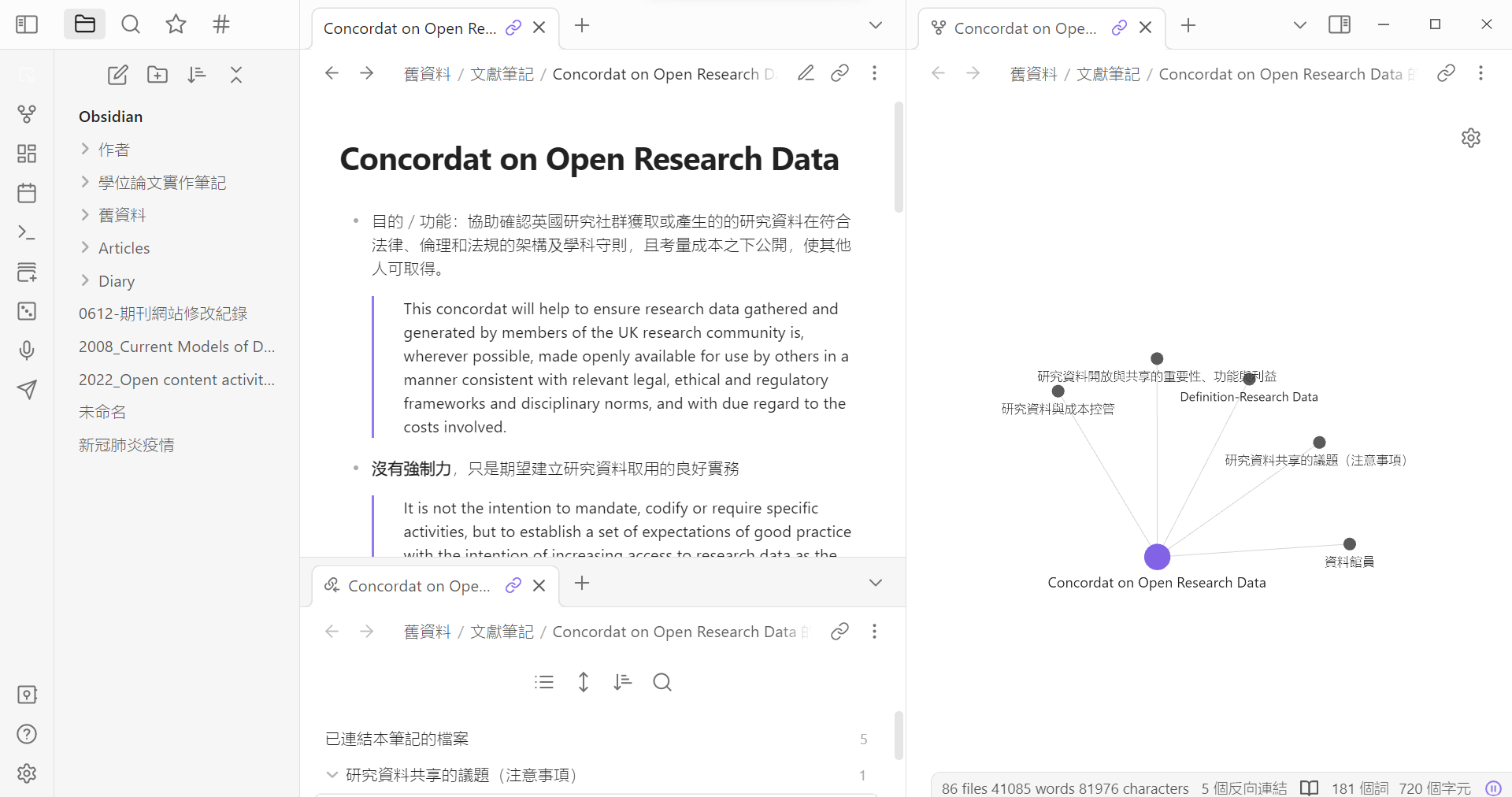
Task: Open tab list dropdown in right pane
Action: pyautogui.click(x=1300, y=25)
